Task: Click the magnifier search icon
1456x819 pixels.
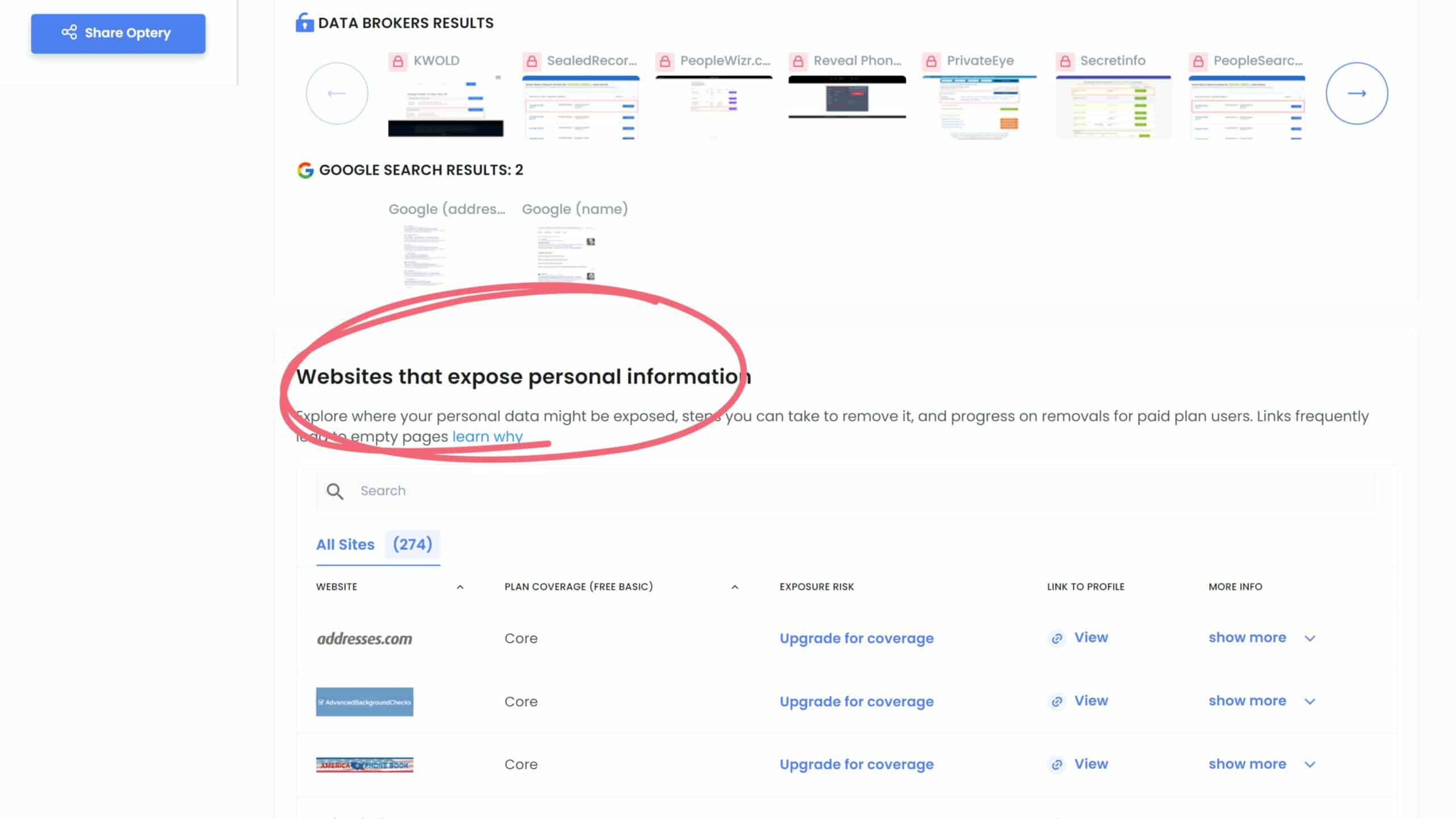Action: tap(335, 491)
